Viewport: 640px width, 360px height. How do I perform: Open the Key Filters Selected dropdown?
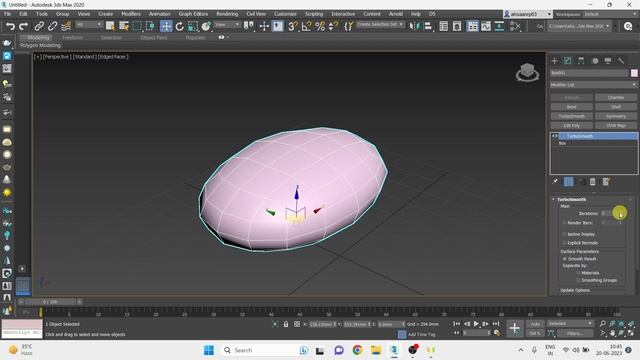tap(570, 324)
